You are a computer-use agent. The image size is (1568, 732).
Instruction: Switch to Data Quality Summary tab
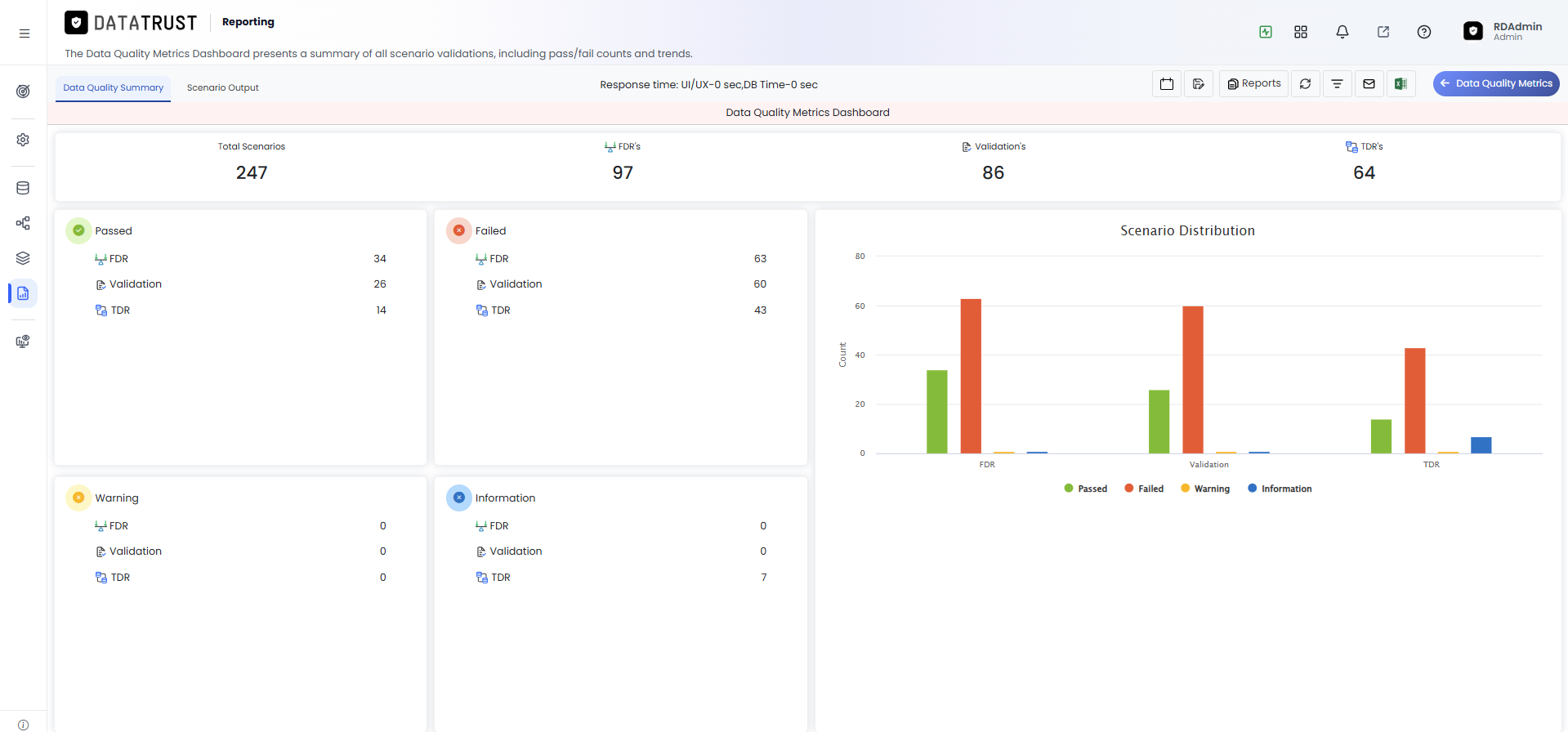click(x=114, y=88)
